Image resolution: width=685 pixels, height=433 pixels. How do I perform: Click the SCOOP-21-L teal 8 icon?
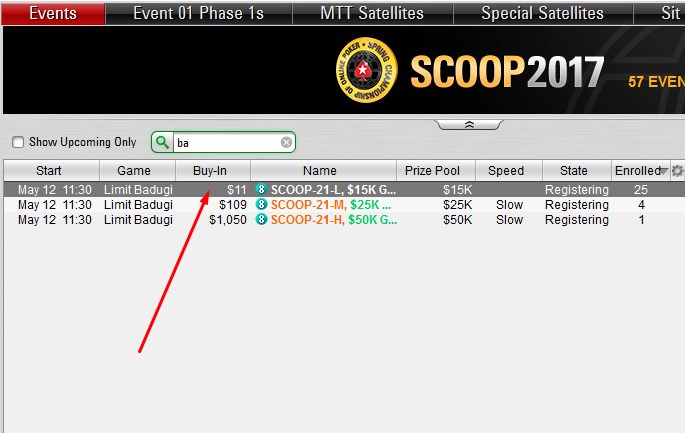(x=261, y=190)
